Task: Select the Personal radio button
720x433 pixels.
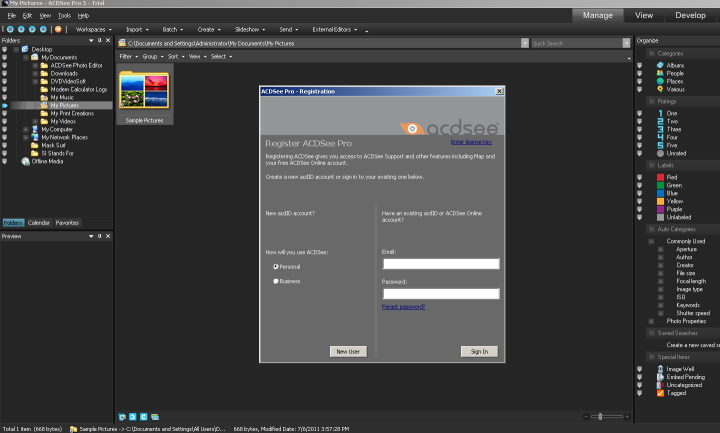Action: (276, 267)
